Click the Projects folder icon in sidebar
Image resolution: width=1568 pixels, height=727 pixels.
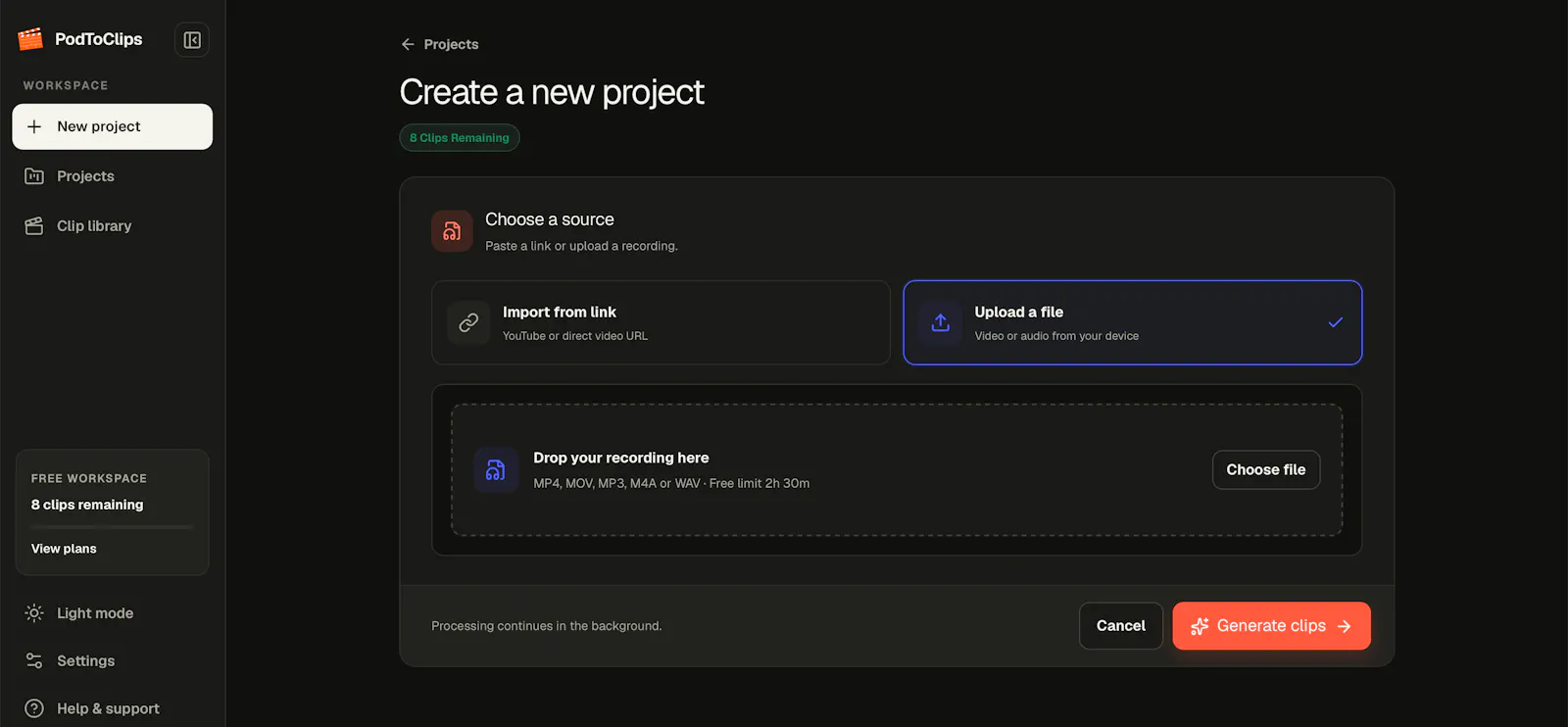34,176
